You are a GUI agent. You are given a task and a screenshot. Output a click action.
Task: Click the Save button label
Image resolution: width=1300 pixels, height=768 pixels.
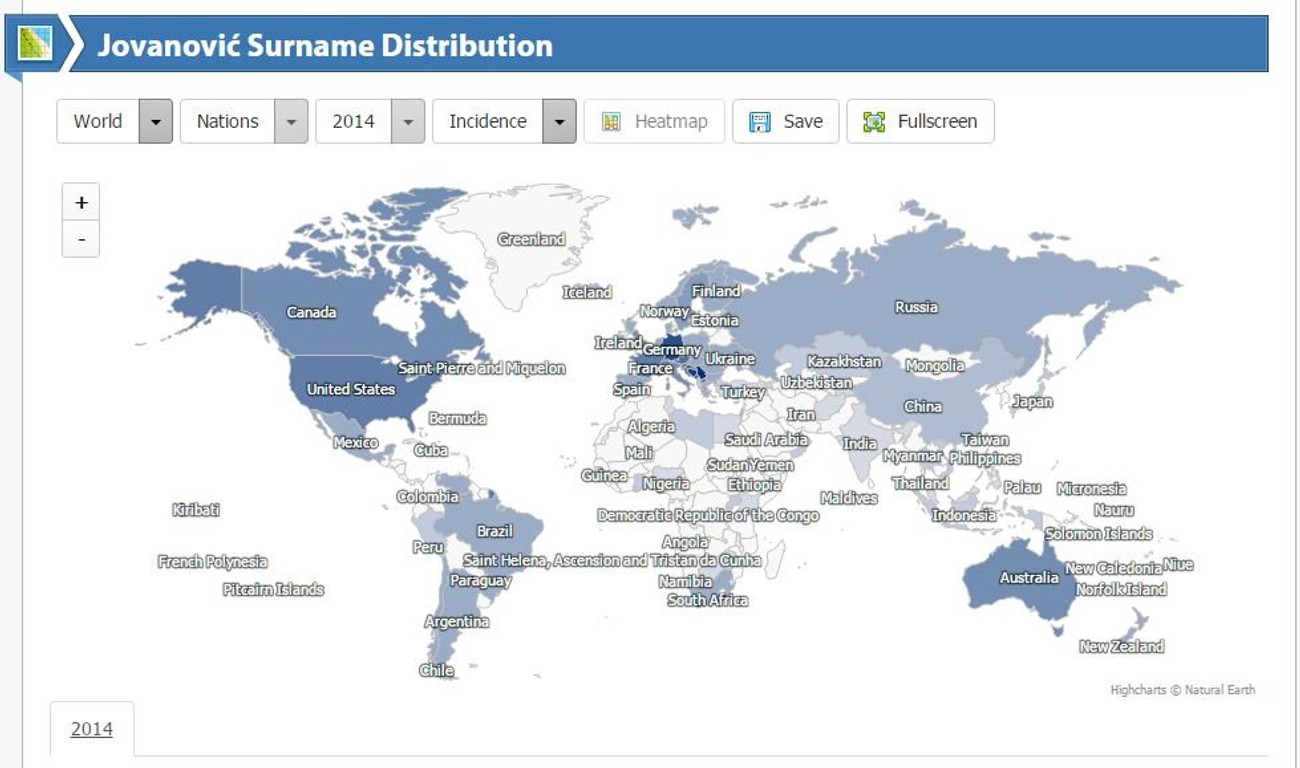coord(803,121)
